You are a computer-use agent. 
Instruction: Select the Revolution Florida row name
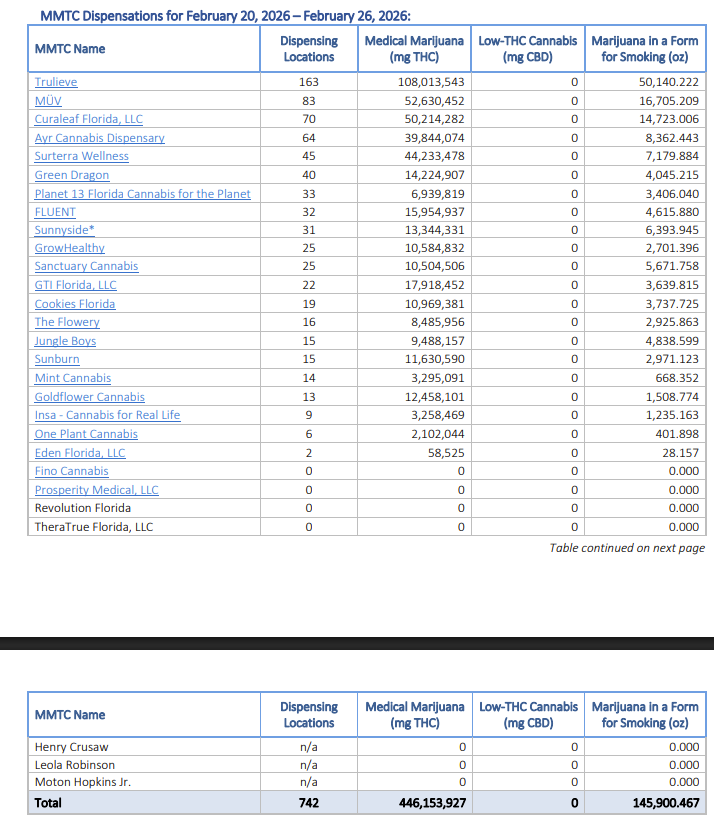[83, 508]
